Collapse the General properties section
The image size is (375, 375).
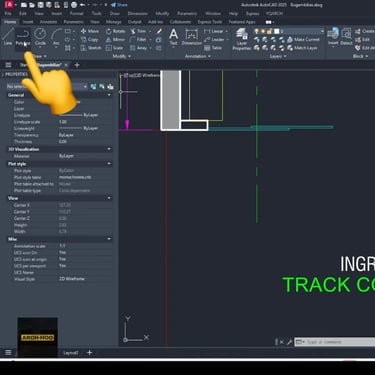(x=109, y=95)
